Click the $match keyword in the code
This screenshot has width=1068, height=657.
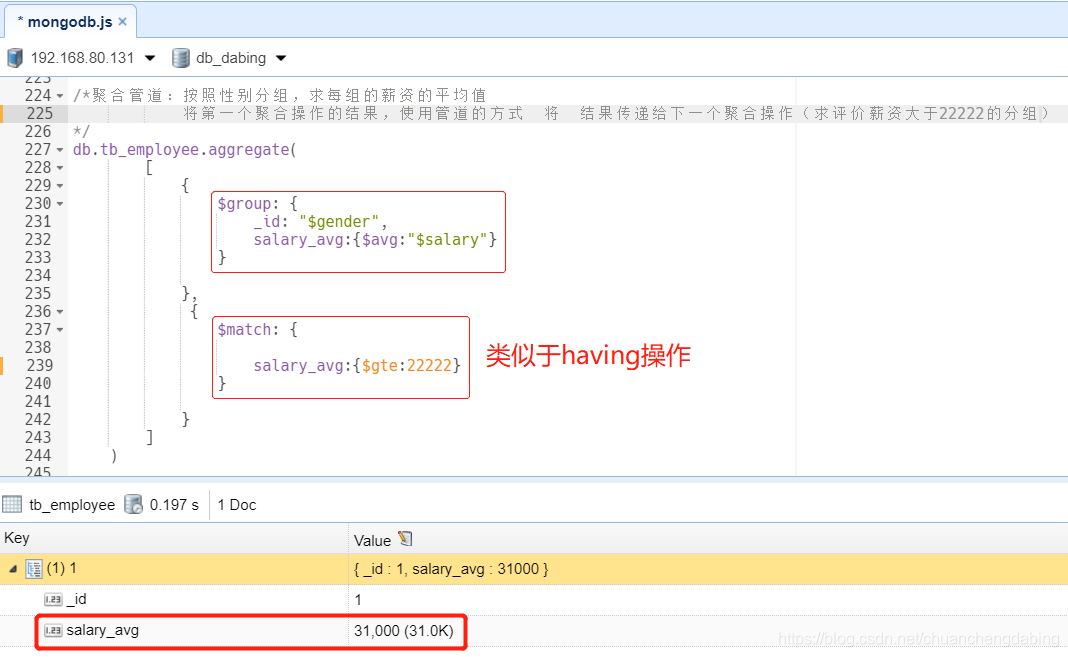pyautogui.click(x=245, y=330)
